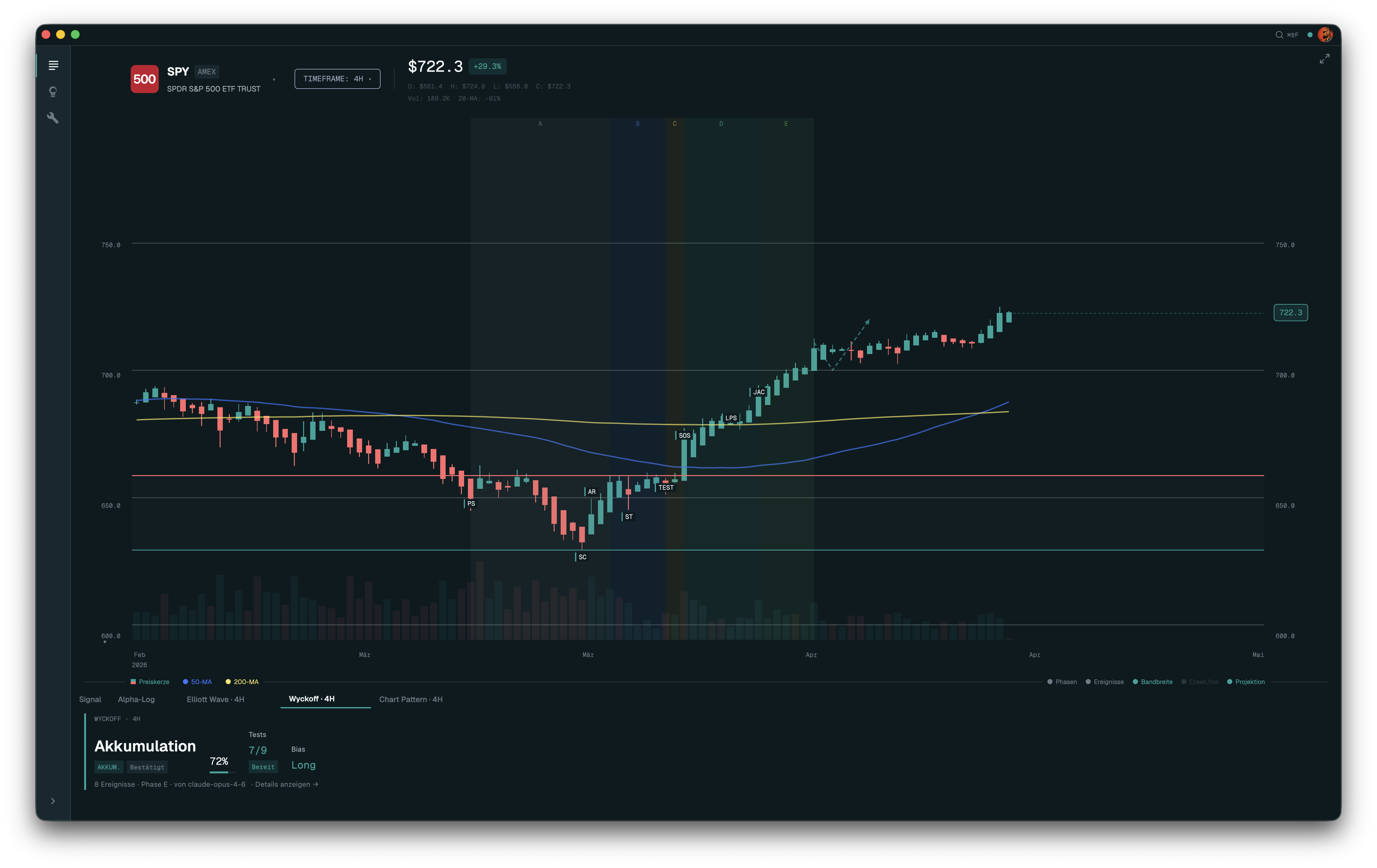Image resolution: width=1377 pixels, height=868 pixels.
Task: Select the ST event marker
Action: (x=629, y=517)
